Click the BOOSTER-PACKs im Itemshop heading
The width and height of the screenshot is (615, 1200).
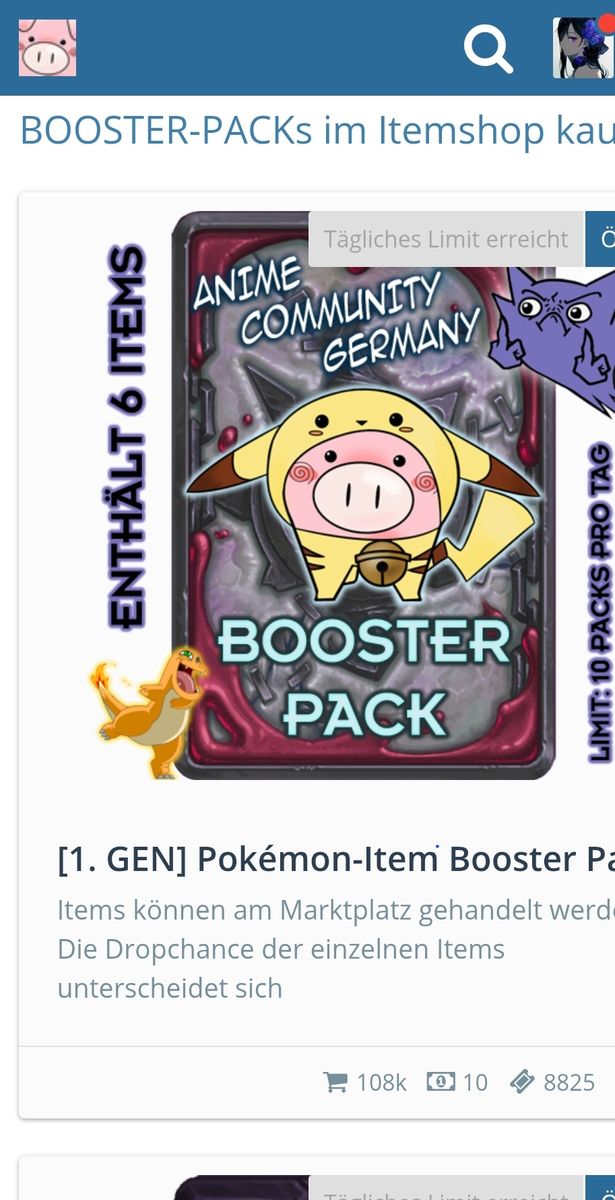click(317, 131)
